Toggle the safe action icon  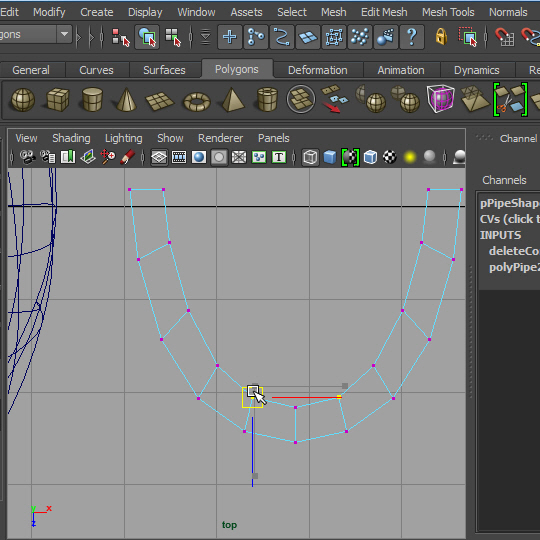click(x=259, y=157)
